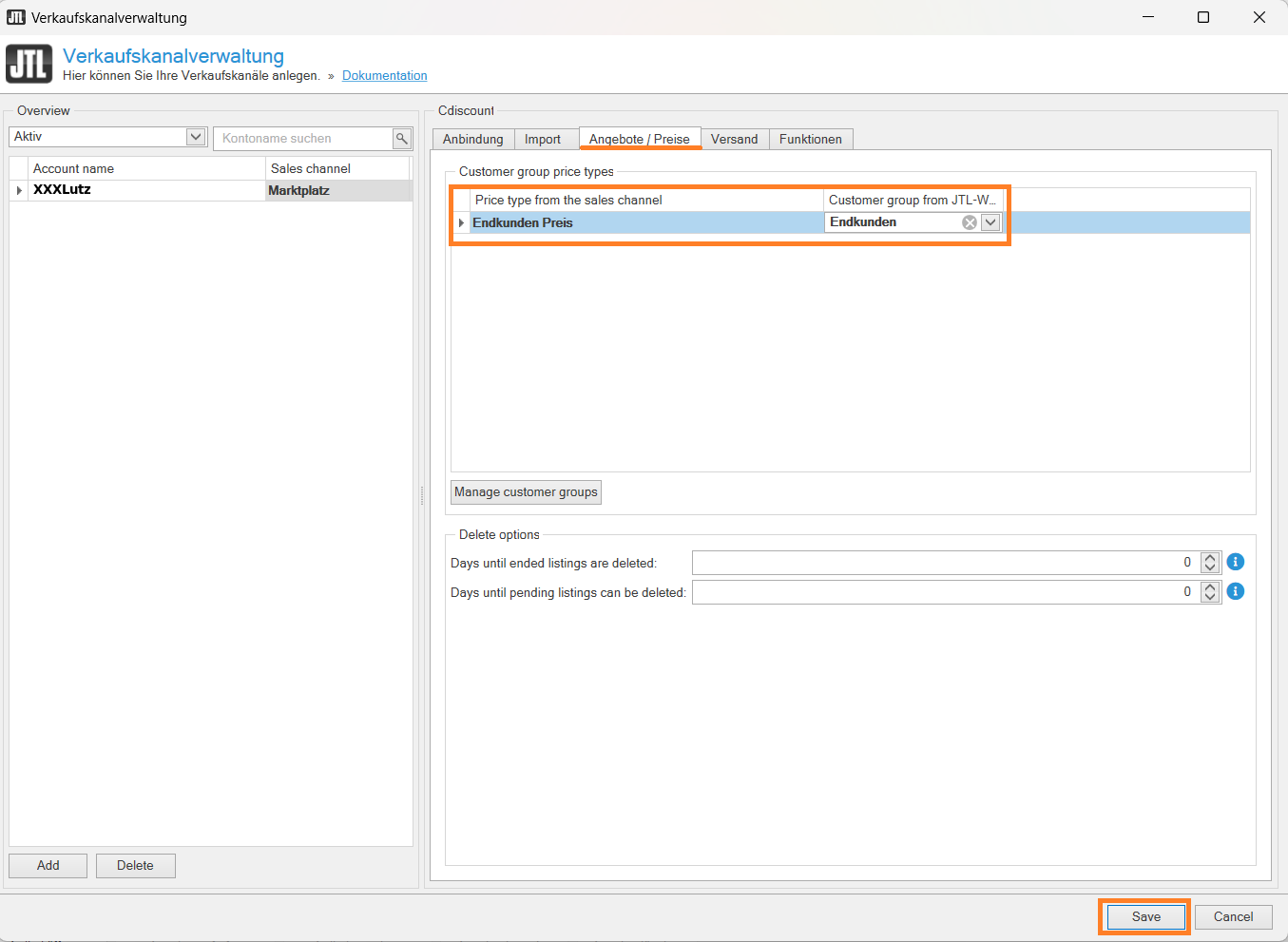The height and width of the screenshot is (942, 1288).
Task: Click Manage customer groups button
Action: click(x=526, y=492)
